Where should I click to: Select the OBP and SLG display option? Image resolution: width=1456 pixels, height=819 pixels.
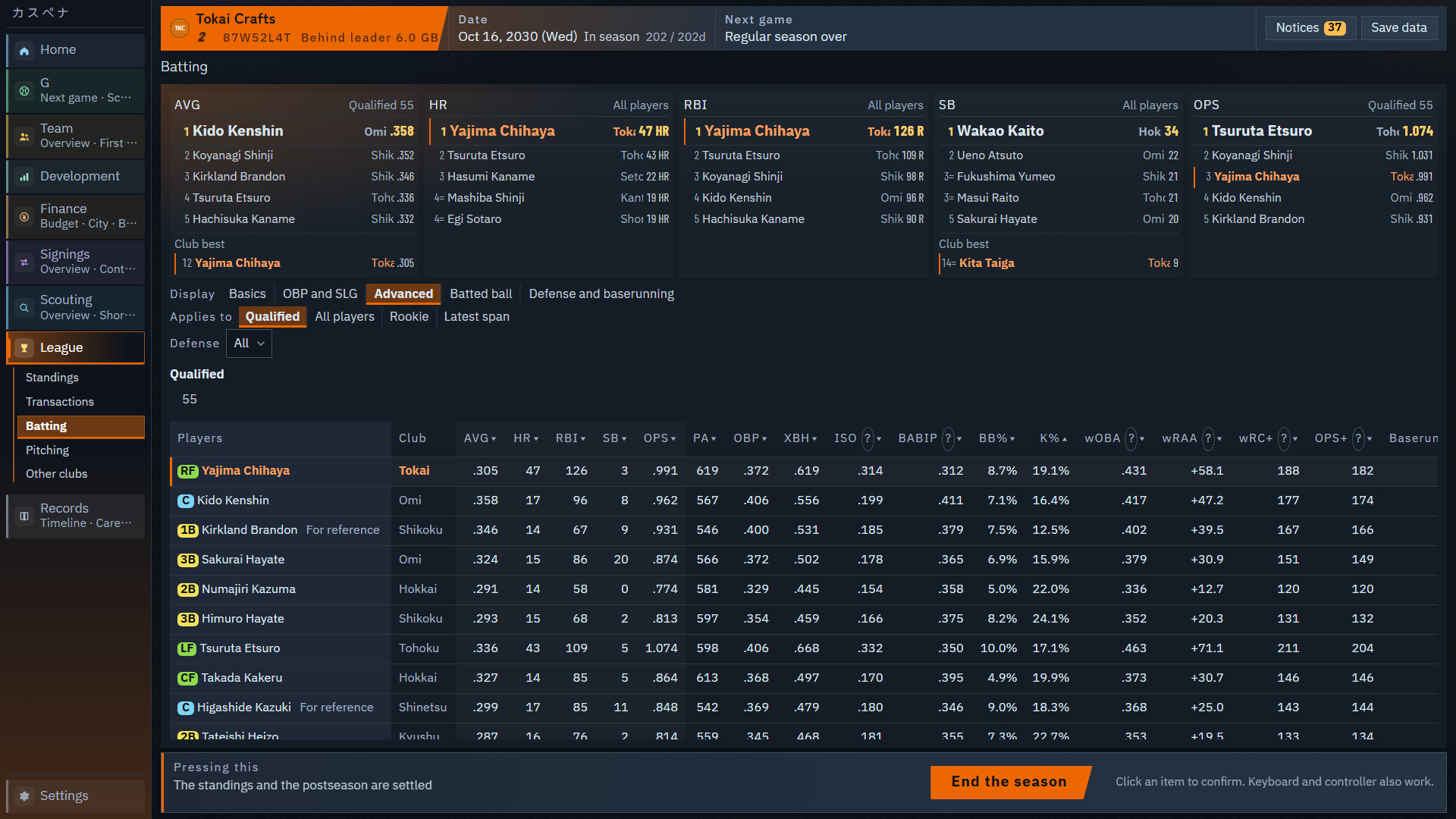pyautogui.click(x=320, y=293)
